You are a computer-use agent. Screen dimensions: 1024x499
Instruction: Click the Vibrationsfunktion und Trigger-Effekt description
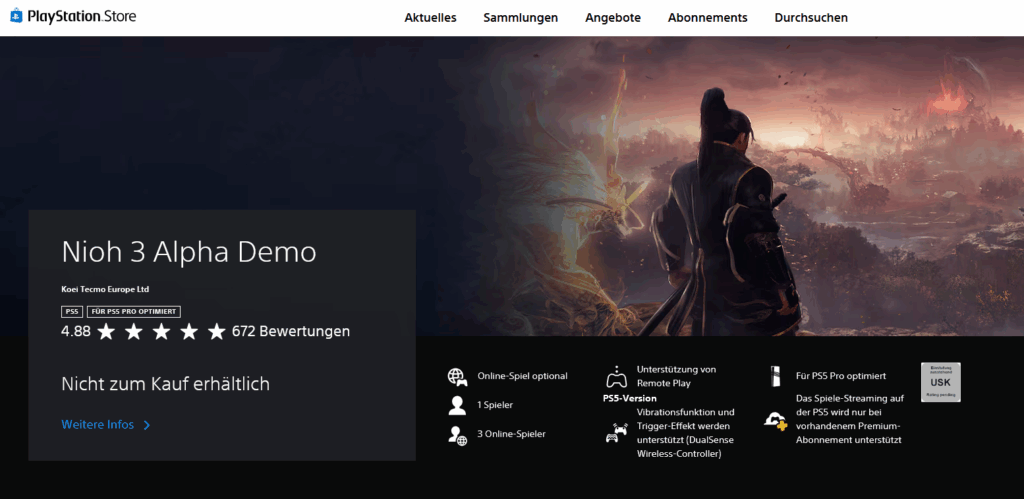pos(686,432)
